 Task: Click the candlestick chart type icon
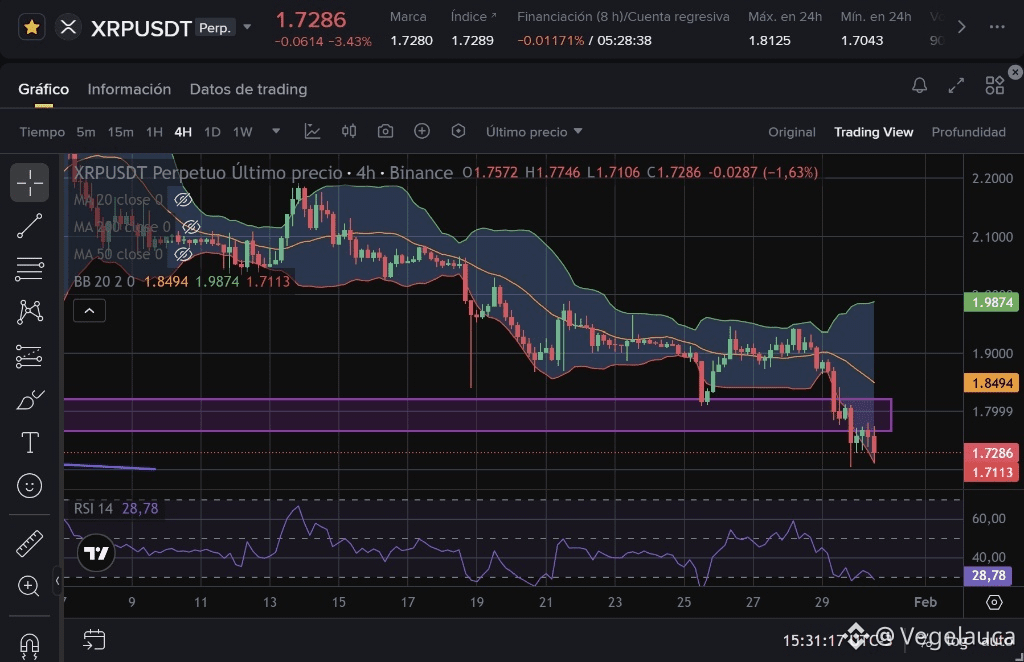pos(349,131)
